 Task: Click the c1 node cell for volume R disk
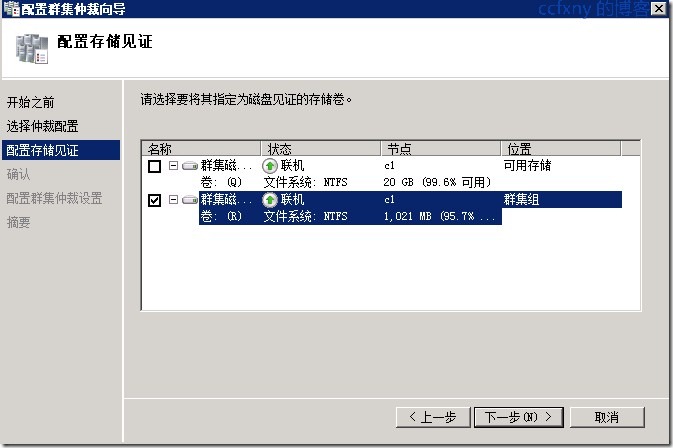390,200
